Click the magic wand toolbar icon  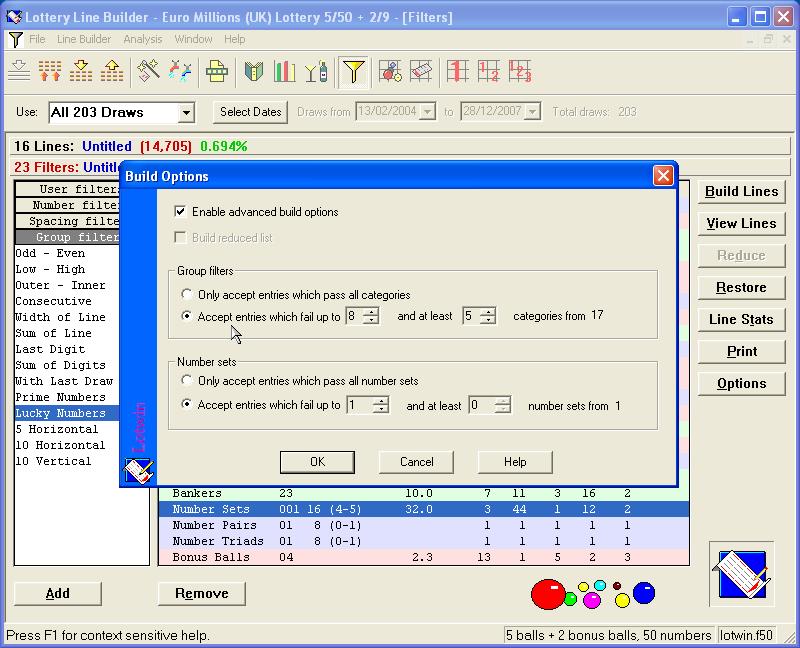(149, 71)
